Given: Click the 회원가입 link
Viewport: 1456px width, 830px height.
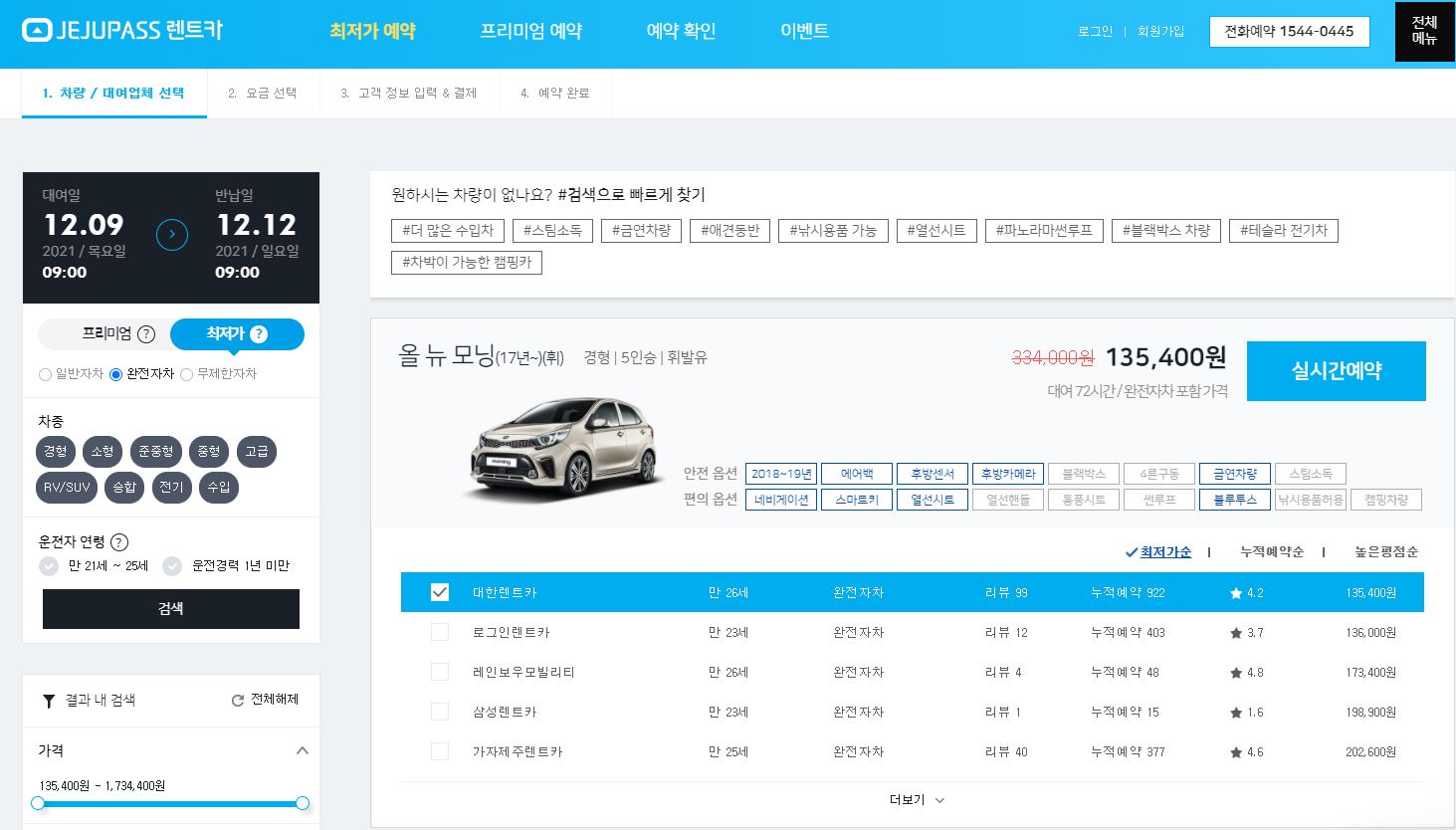Looking at the screenshot, I should 1161,32.
